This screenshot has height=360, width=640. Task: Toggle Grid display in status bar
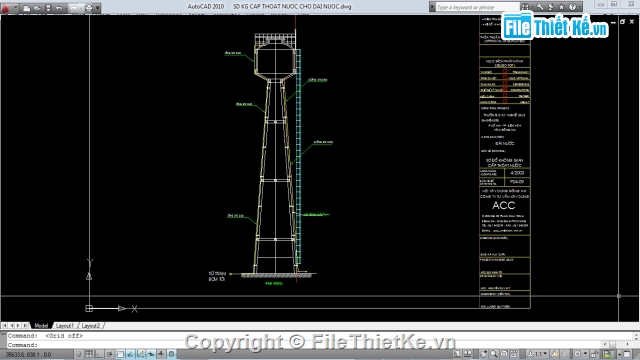pos(89,354)
